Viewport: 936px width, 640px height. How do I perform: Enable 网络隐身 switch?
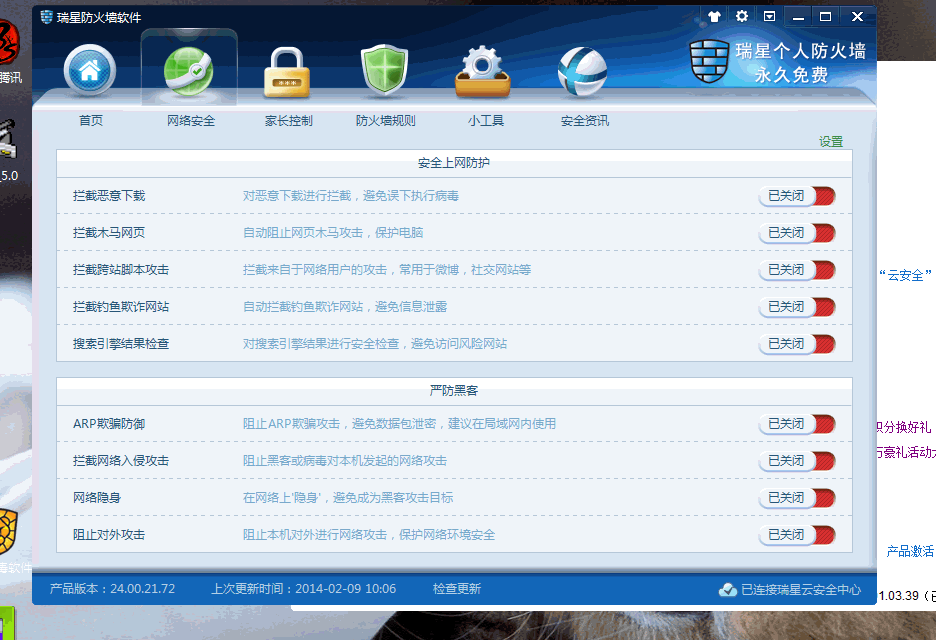(x=797, y=498)
